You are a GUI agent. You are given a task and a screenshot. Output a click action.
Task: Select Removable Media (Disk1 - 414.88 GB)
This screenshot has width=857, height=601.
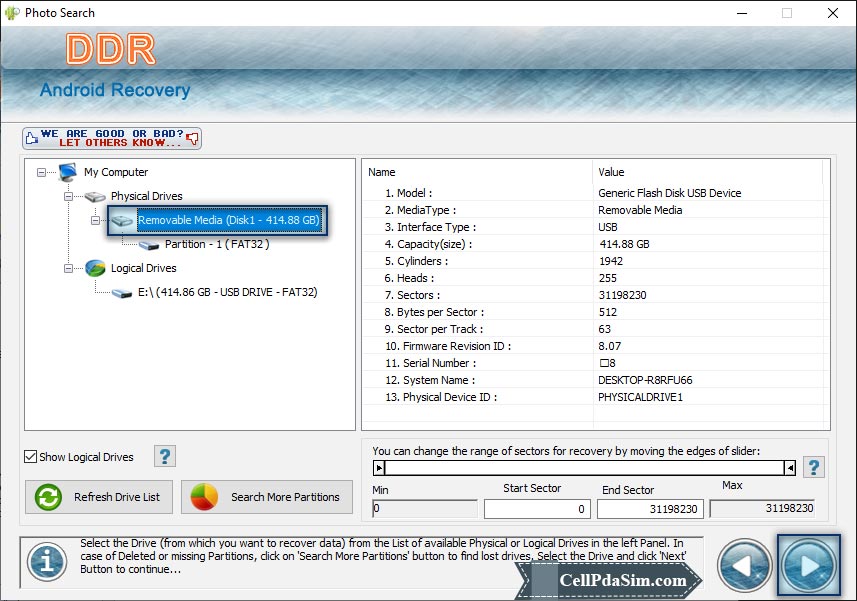[x=228, y=220]
